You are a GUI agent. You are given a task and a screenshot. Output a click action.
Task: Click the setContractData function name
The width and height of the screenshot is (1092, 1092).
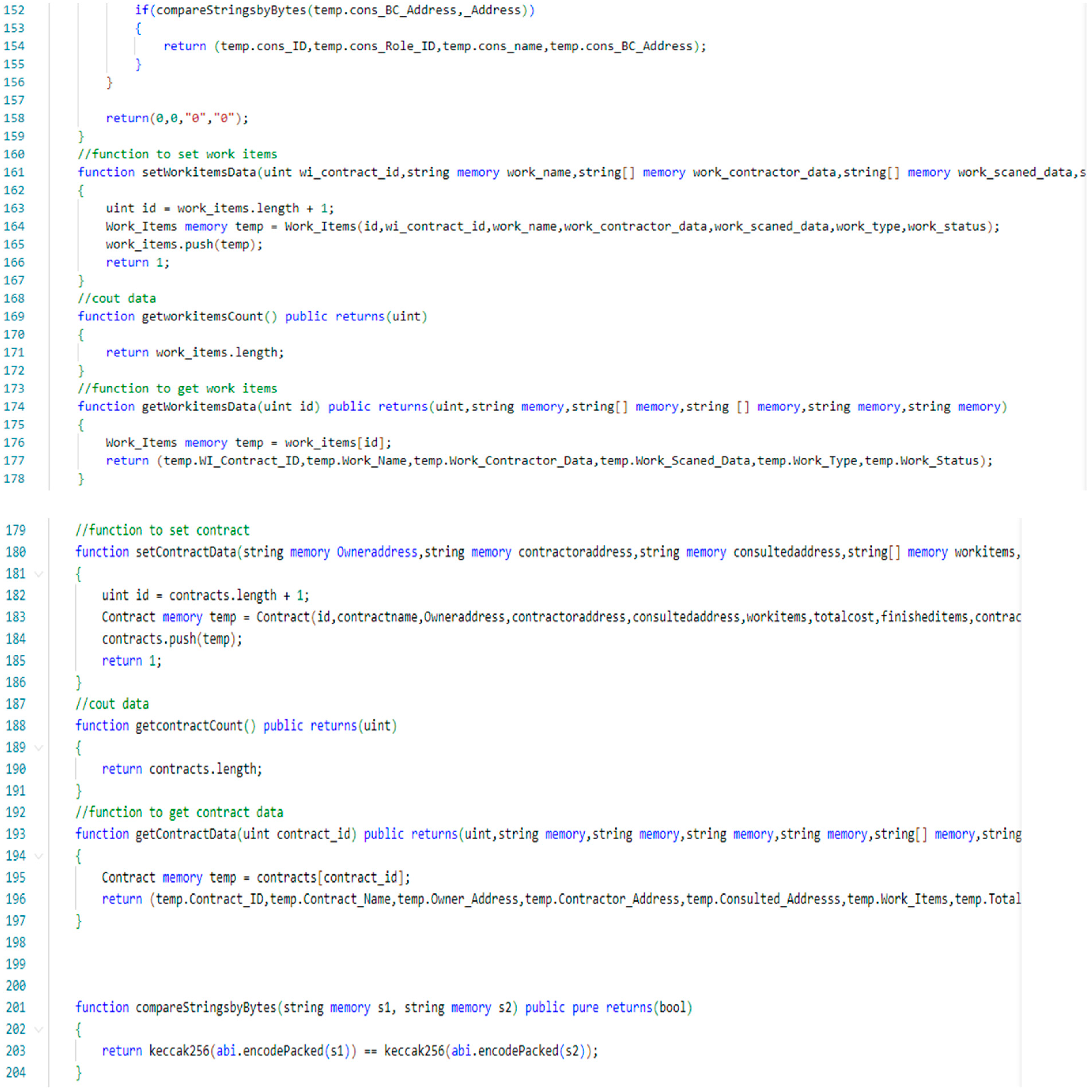pos(186,552)
